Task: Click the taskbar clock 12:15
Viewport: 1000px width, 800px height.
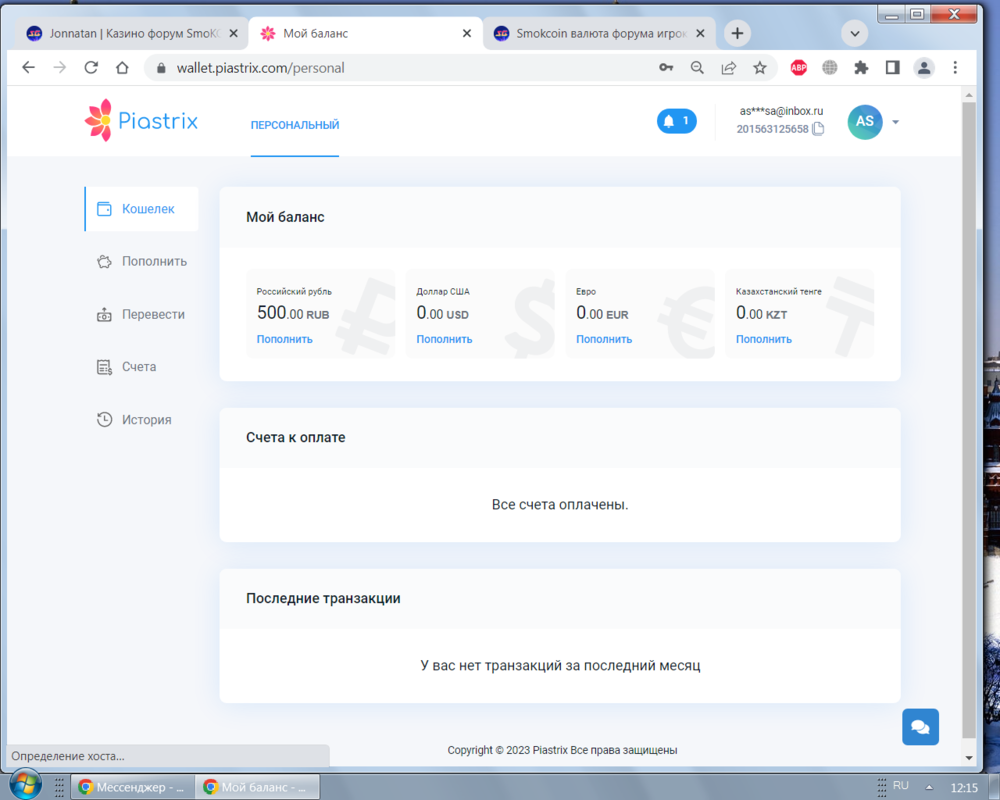Action: [x=964, y=788]
